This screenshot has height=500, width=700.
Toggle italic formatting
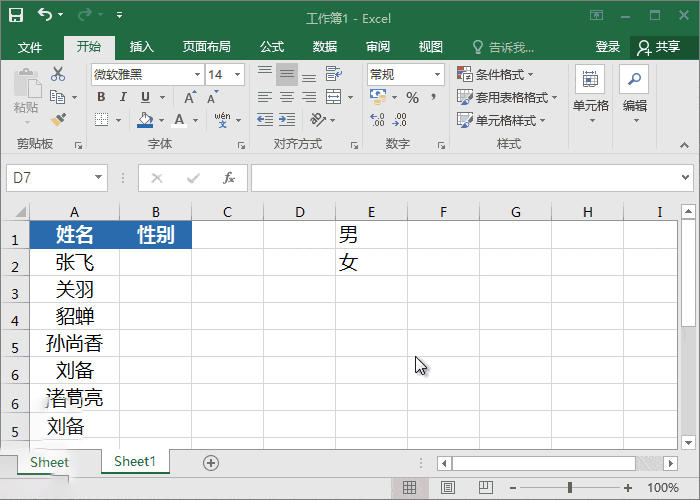click(123, 97)
